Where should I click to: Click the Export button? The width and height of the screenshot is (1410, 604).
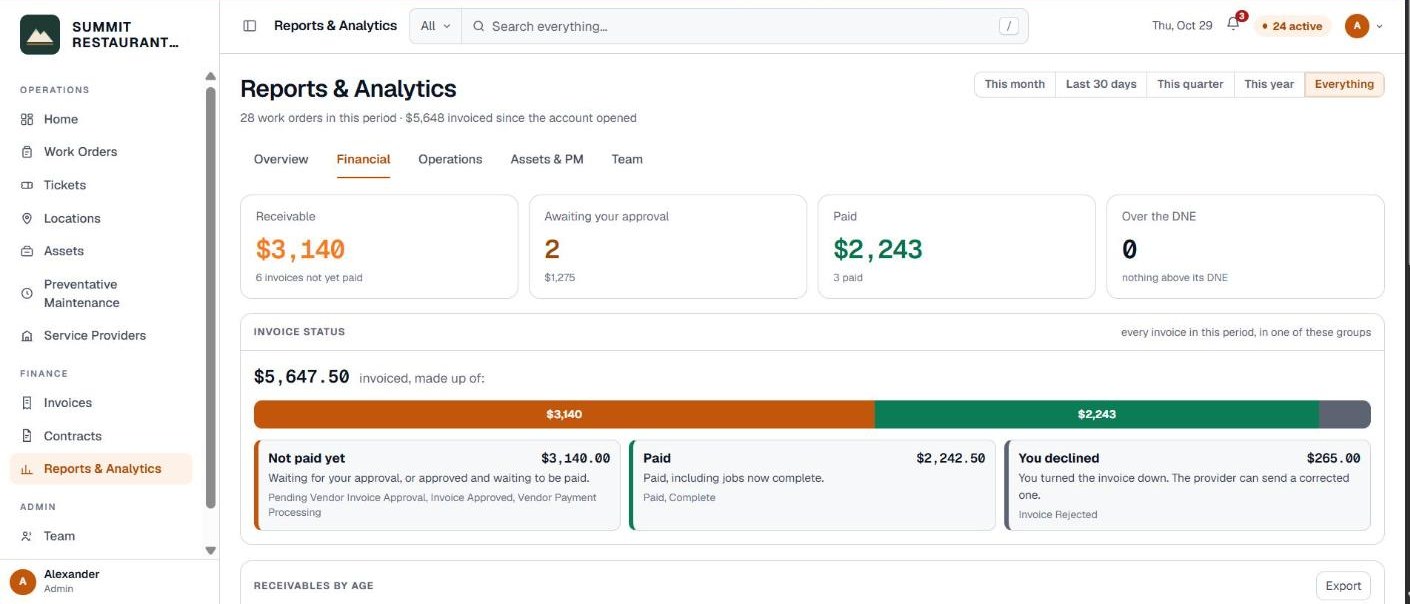(x=1343, y=586)
